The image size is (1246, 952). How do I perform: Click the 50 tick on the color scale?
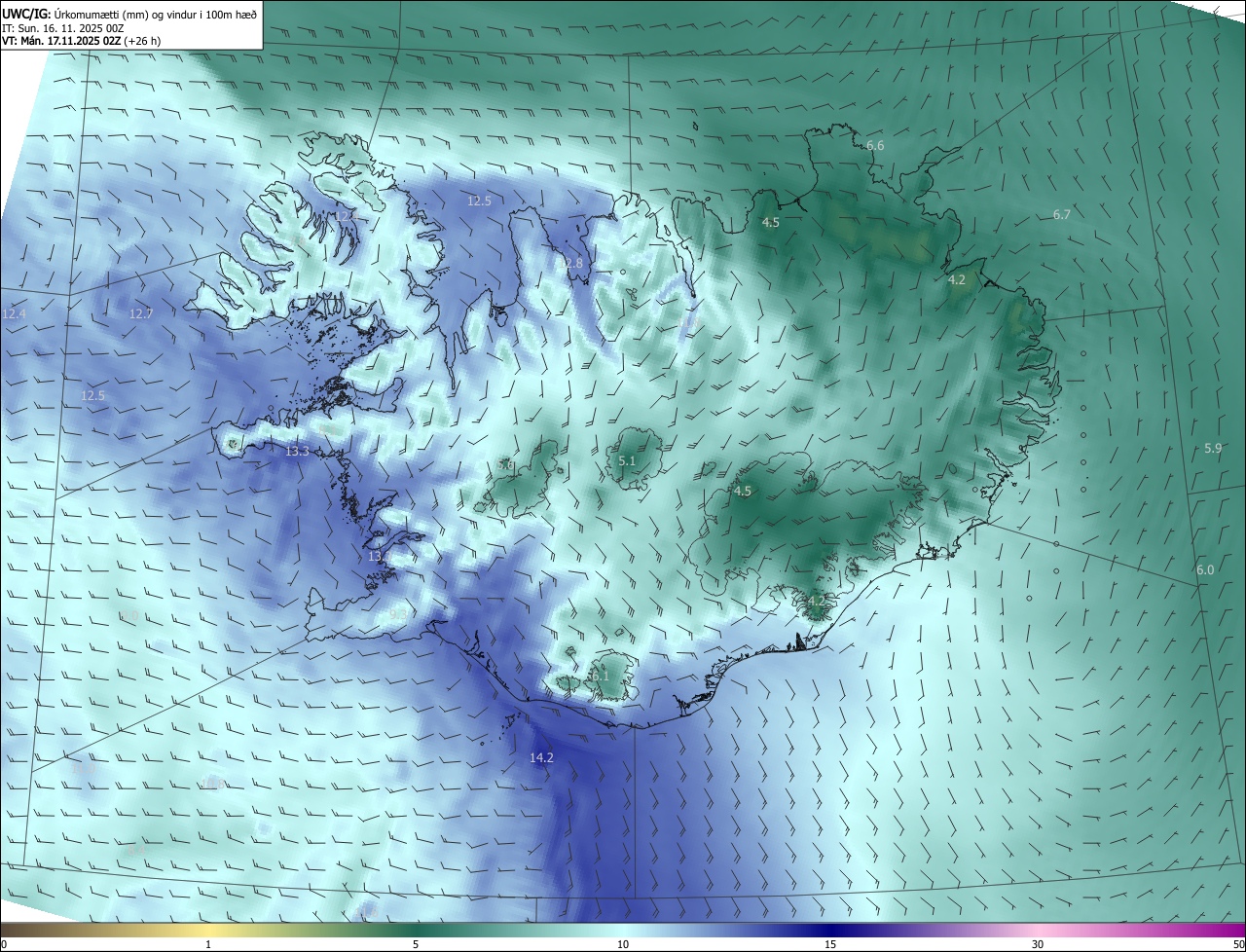1238,944
